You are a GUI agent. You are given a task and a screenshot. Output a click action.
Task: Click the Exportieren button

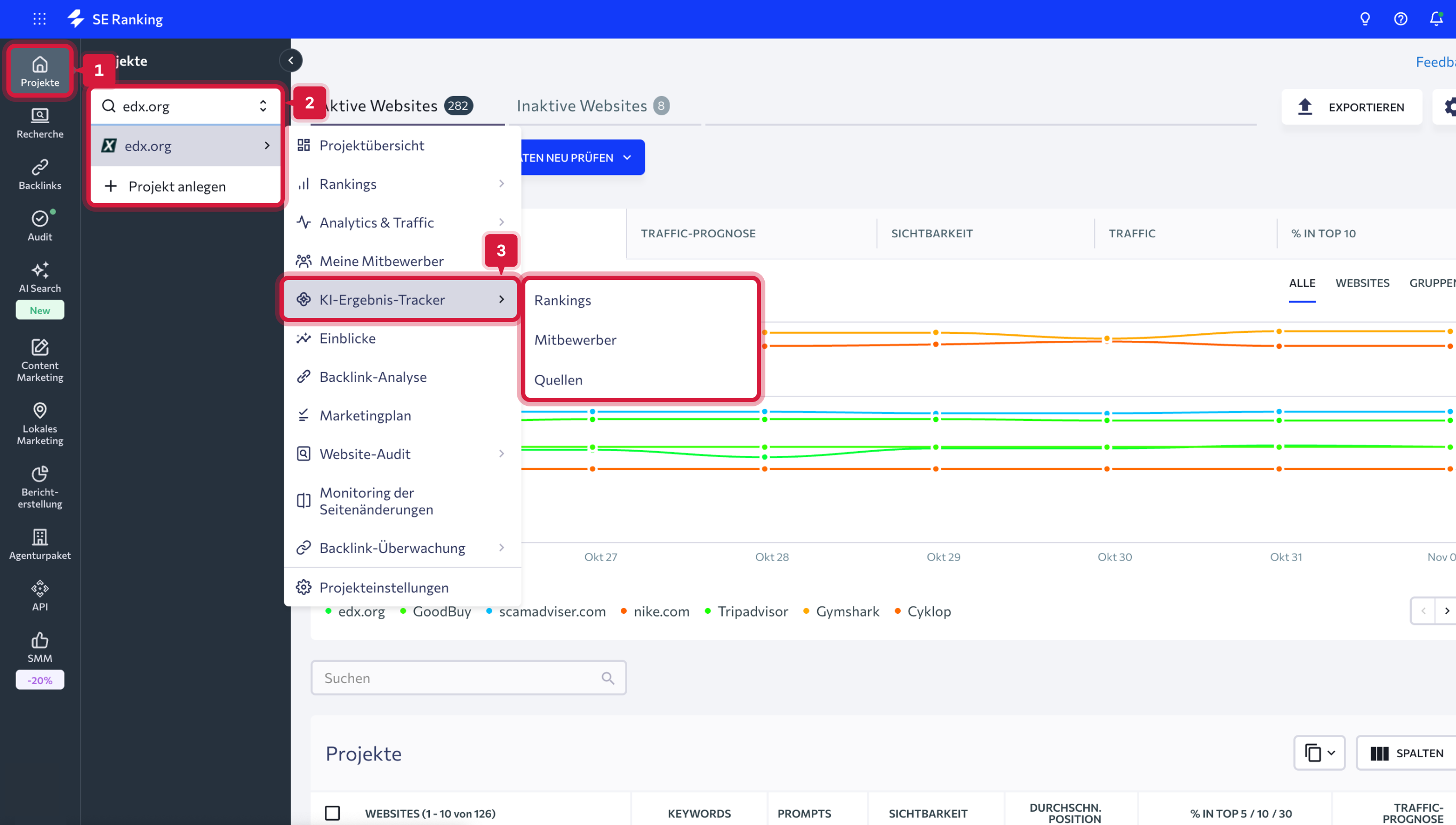1351,107
